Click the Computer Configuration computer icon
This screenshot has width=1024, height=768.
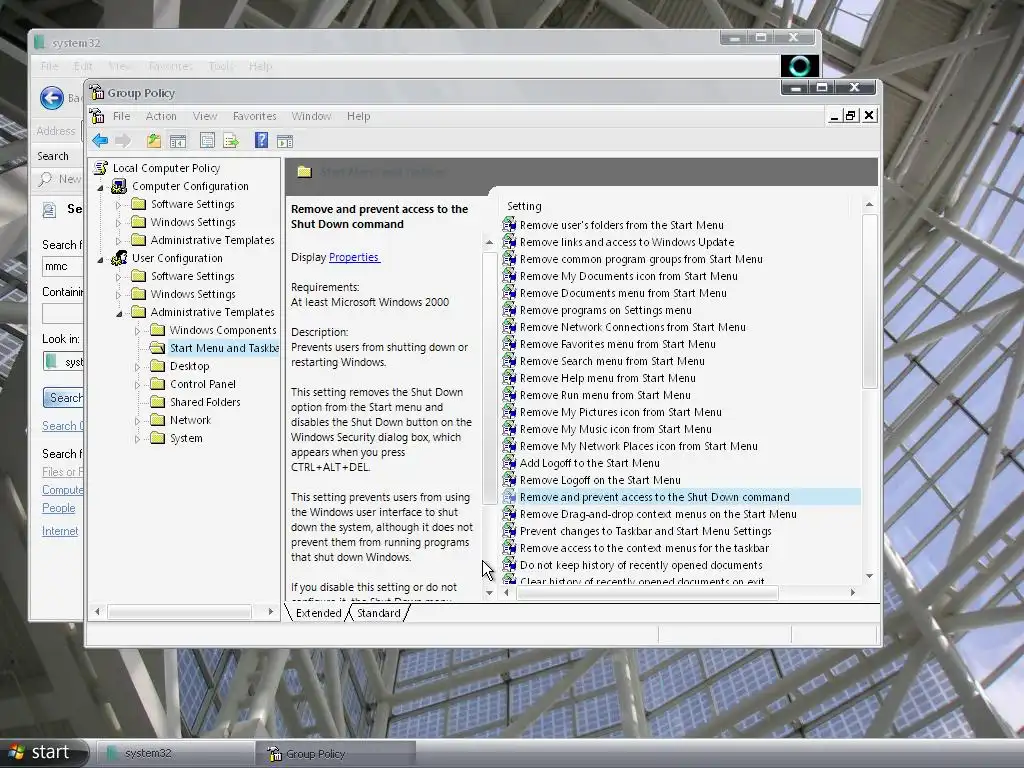click(x=119, y=186)
